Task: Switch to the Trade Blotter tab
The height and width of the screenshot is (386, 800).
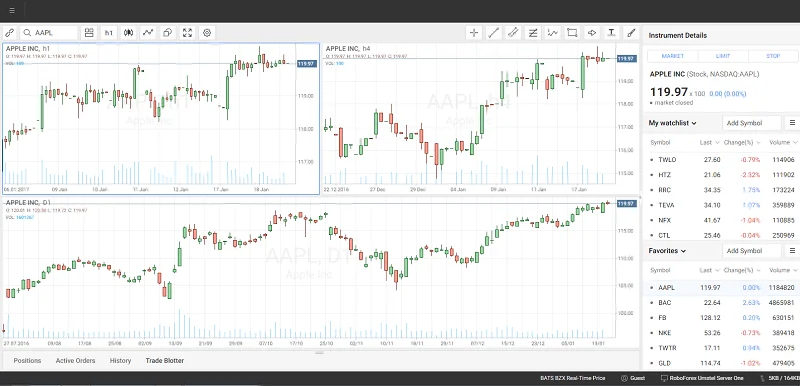Action: [x=165, y=361]
